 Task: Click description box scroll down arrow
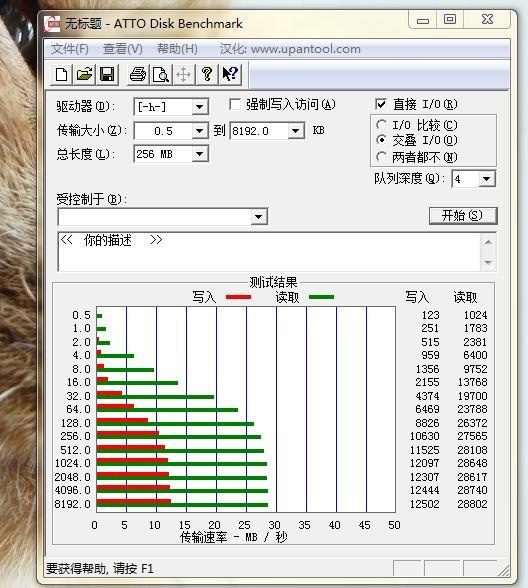(x=488, y=262)
